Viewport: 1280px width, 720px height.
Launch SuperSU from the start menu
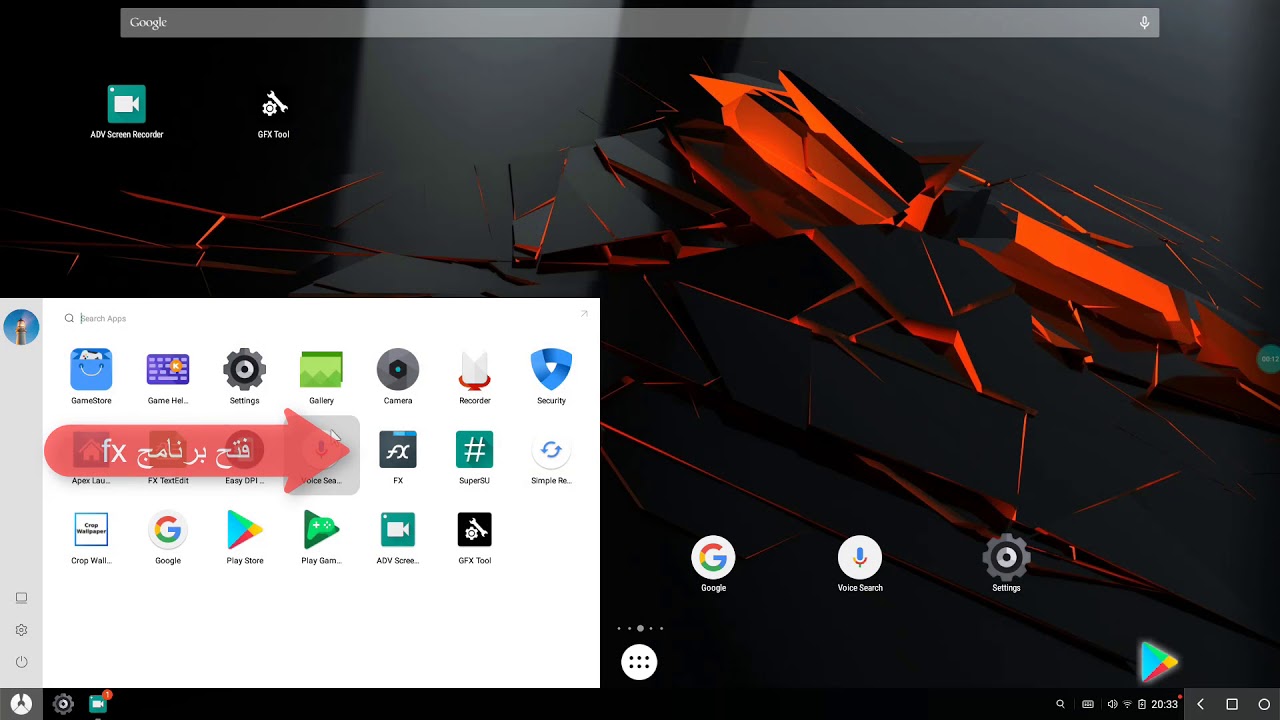(475, 457)
